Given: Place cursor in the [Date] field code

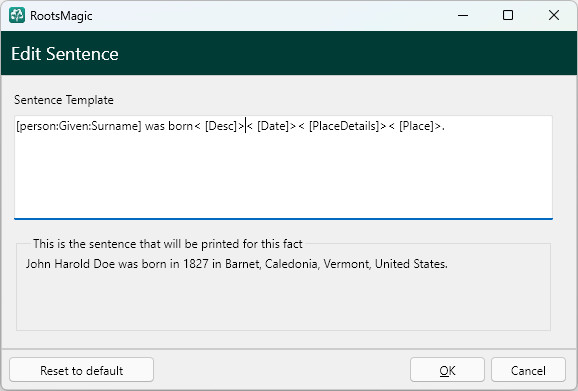Looking at the screenshot, I should (273, 126).
